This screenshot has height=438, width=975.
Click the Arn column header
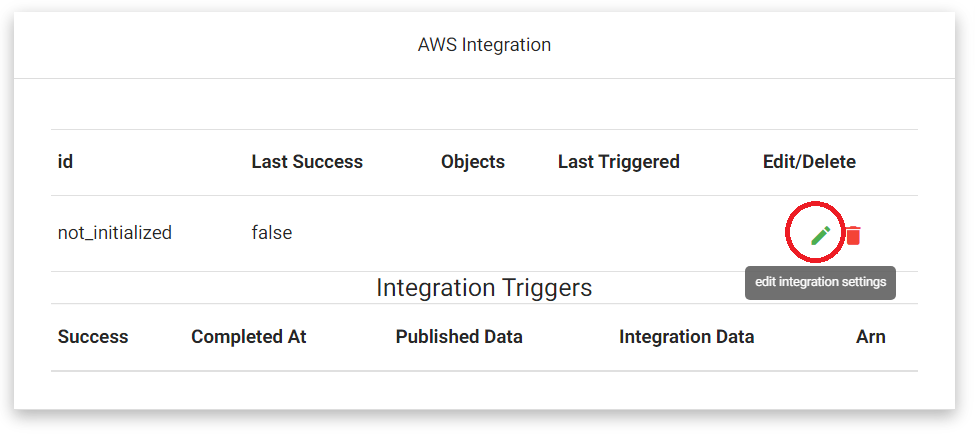pyautogui.click(x=871, y=337)
